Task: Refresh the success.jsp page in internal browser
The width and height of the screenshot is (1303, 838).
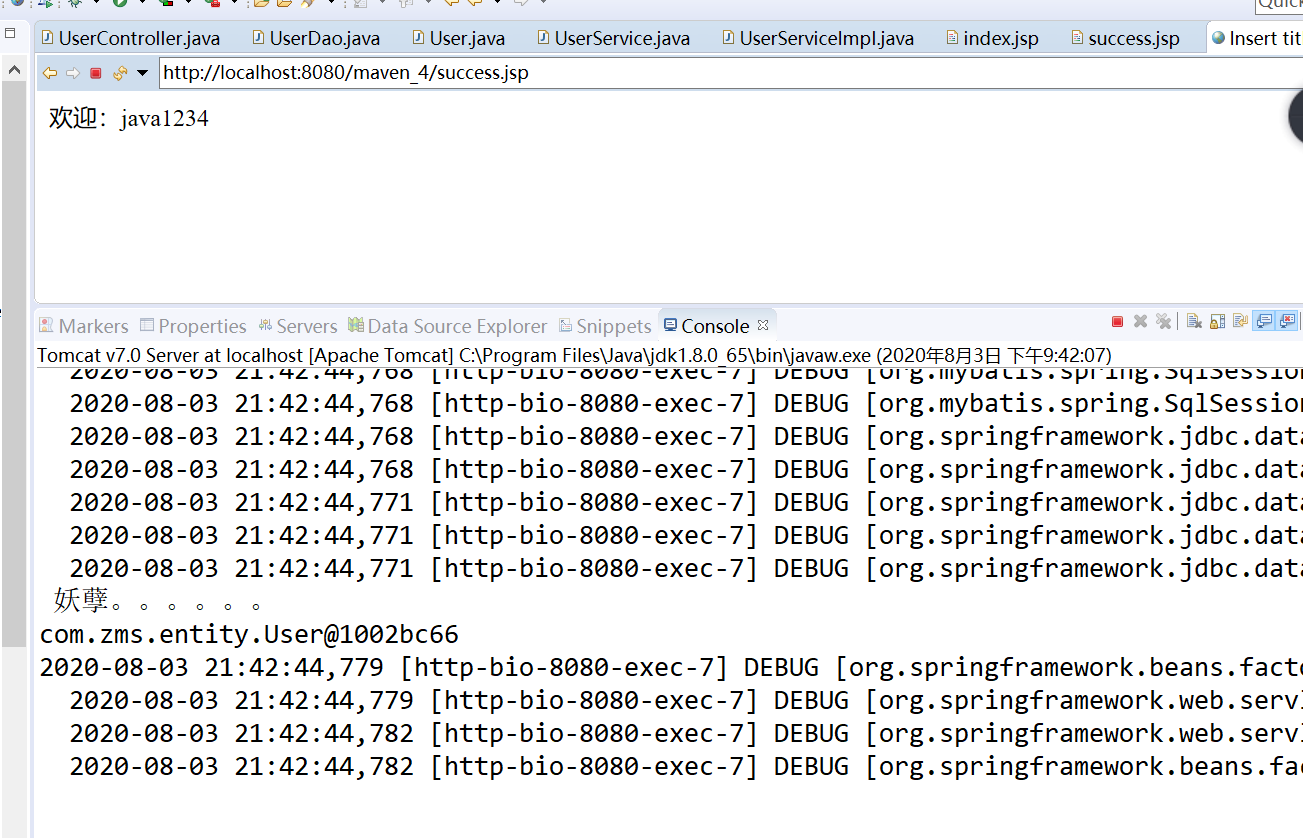Action: click(x=120, y=72)
